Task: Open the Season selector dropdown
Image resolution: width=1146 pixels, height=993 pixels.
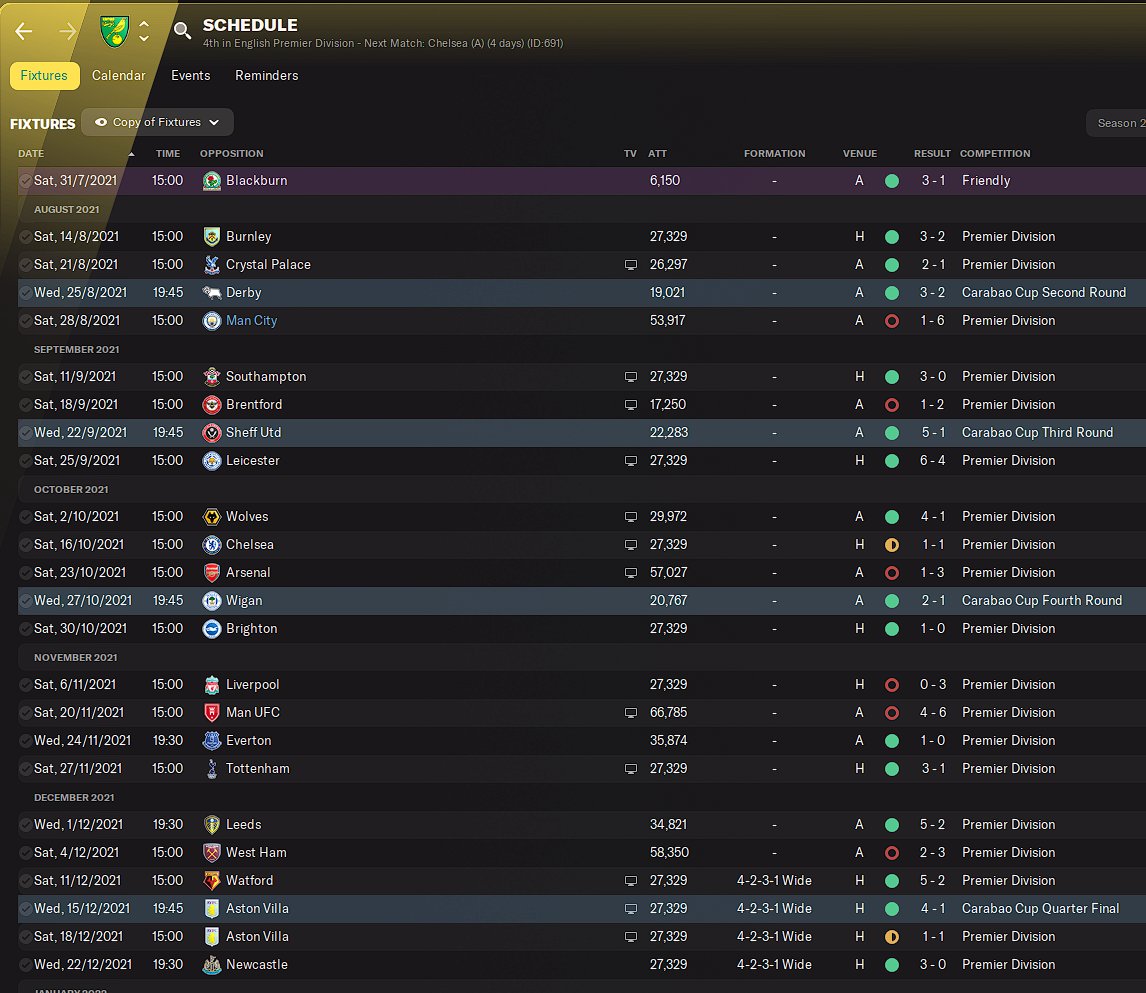Action: (x=1116, y=123)
